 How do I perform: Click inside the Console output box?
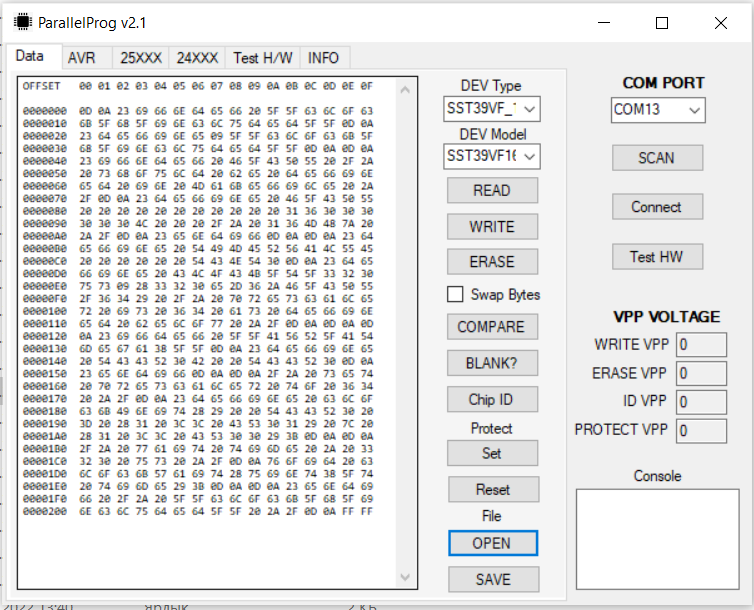(657, 539)
